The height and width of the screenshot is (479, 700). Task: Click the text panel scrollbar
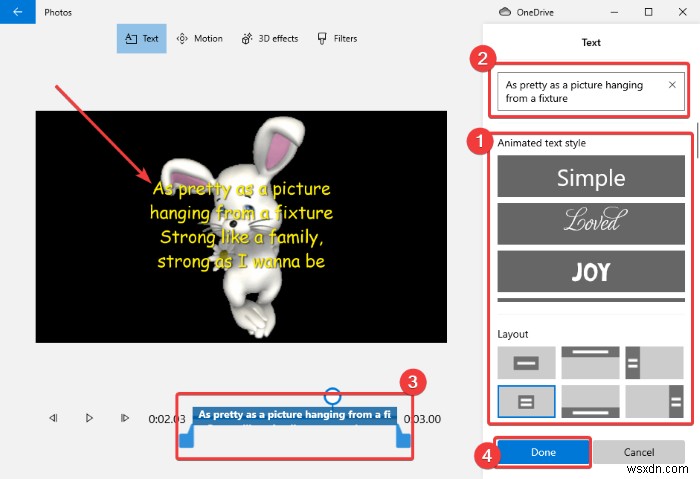pos(697,139)
